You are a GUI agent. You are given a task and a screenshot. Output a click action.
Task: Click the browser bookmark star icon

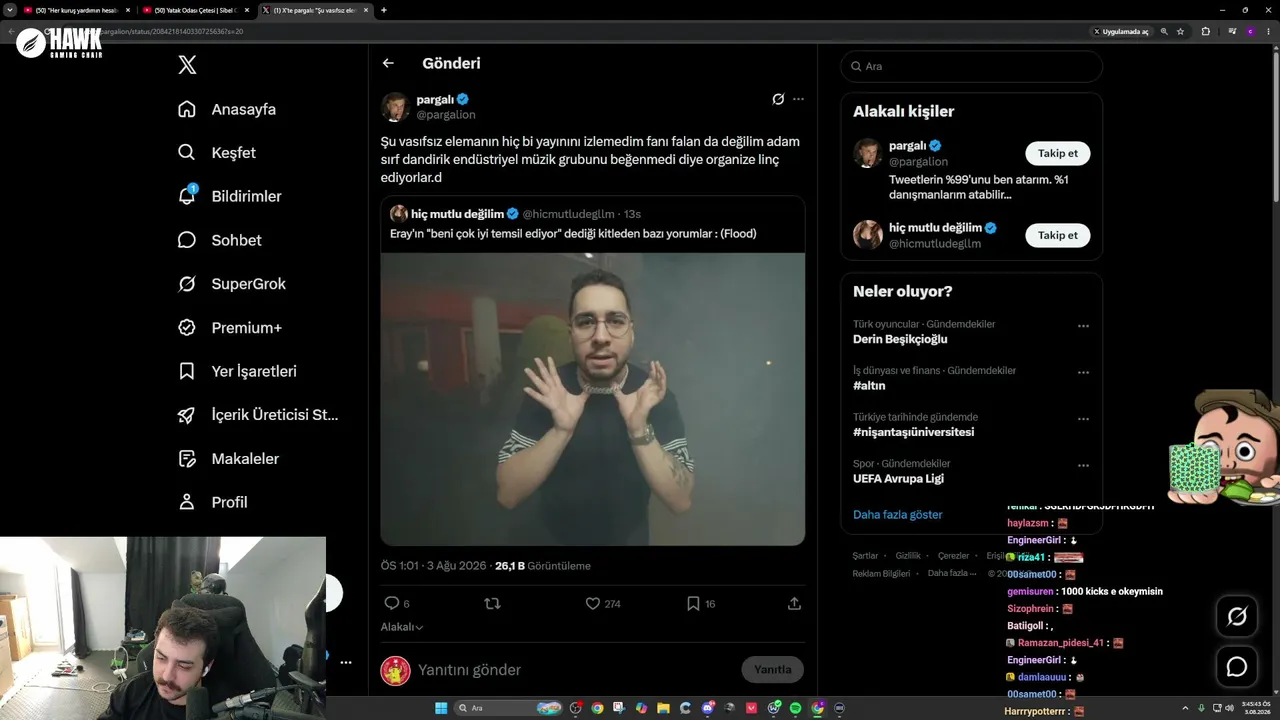1181,31
